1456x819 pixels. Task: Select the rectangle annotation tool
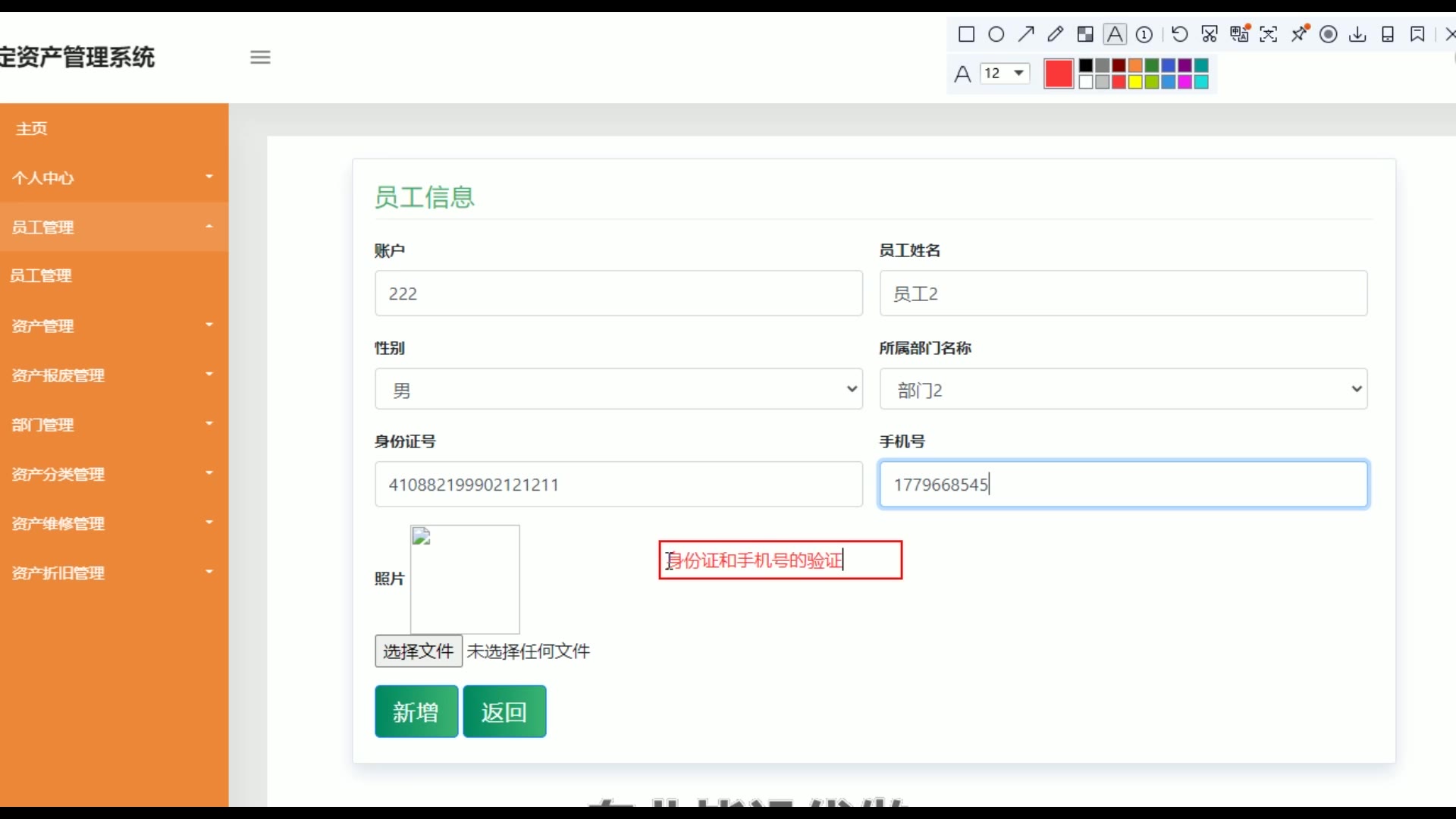click(x=966, y=34)
